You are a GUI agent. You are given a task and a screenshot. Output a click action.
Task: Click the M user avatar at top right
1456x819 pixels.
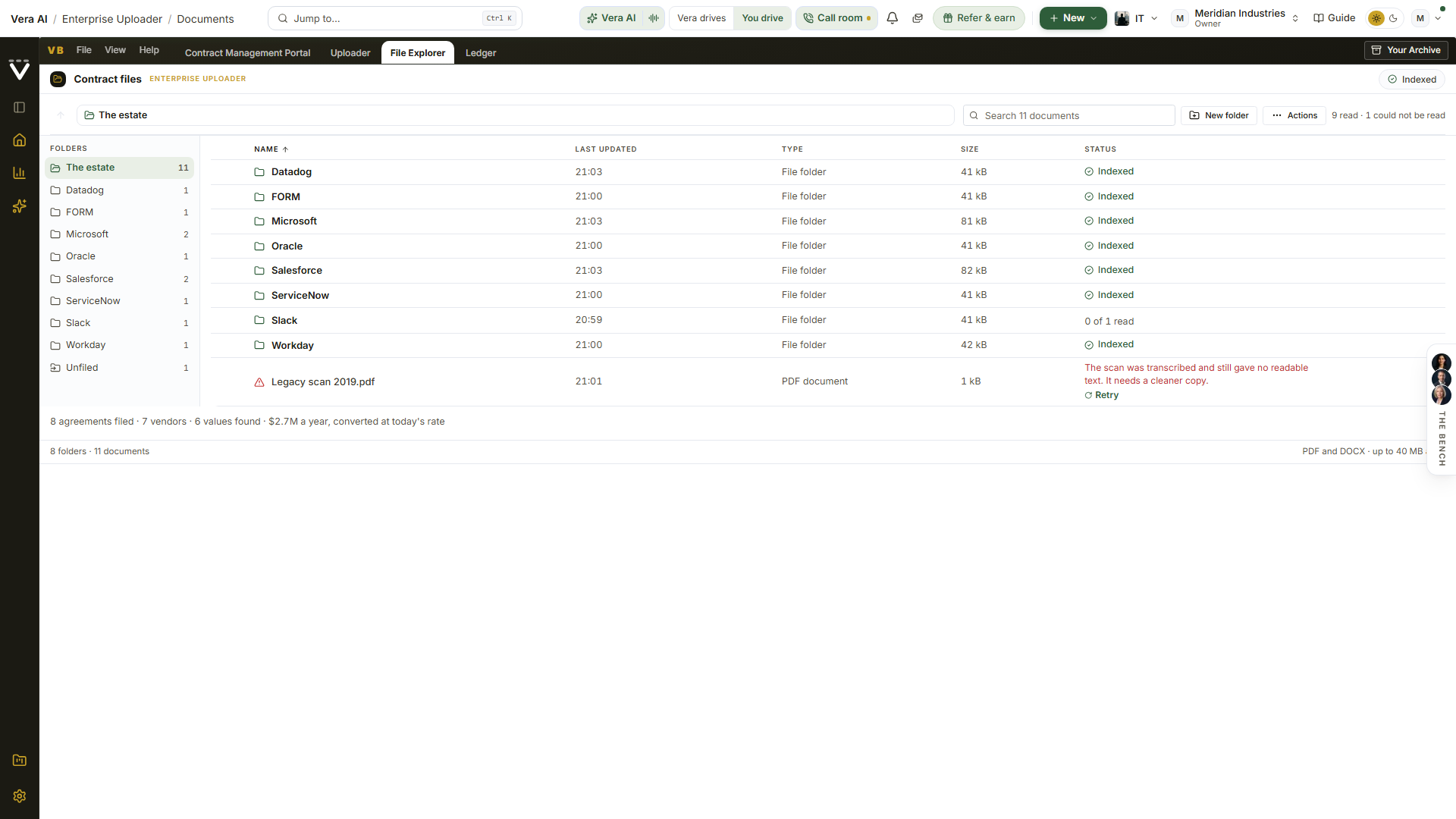point(1420,18)
